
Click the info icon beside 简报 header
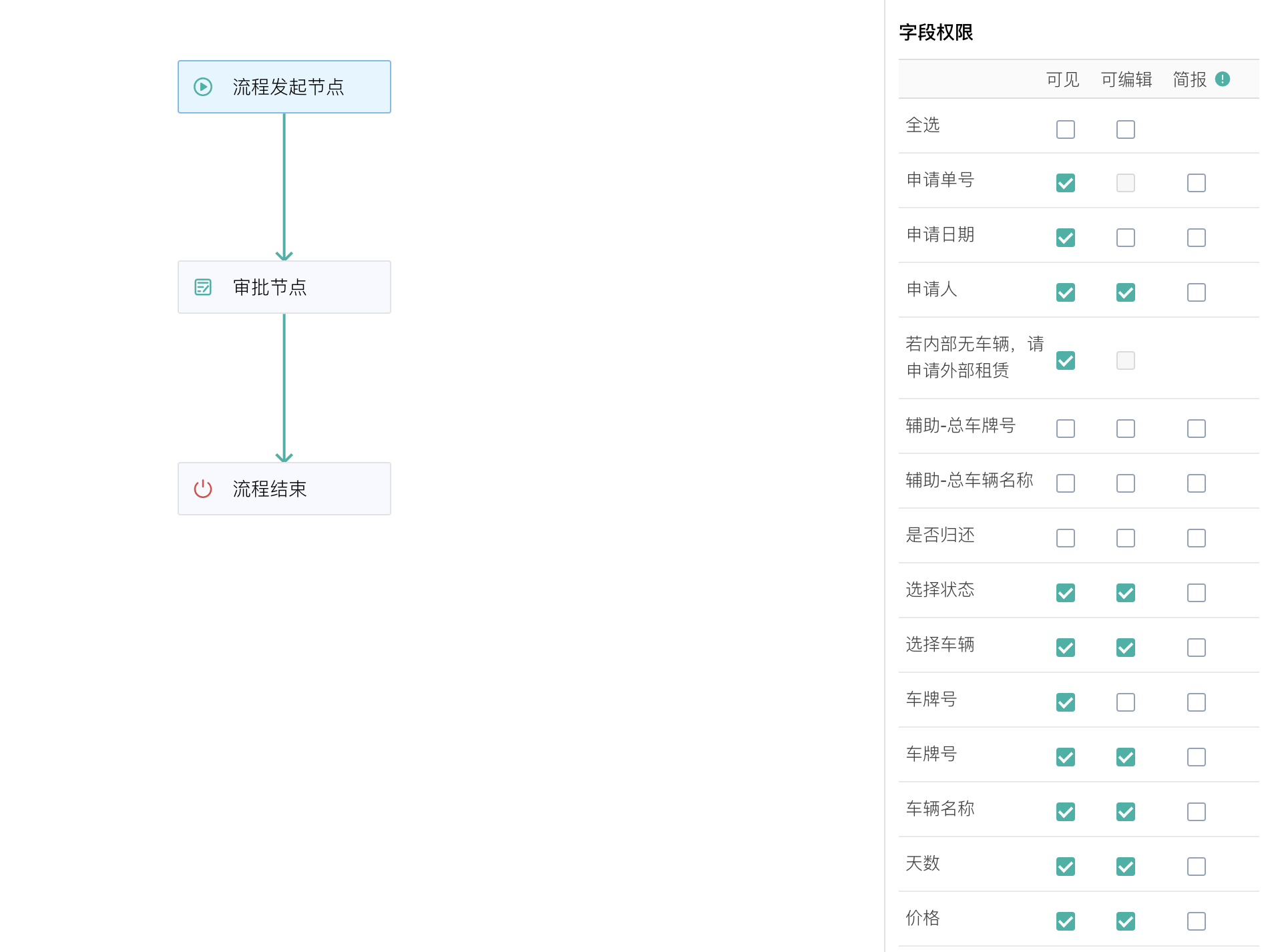click(1224, 79)
